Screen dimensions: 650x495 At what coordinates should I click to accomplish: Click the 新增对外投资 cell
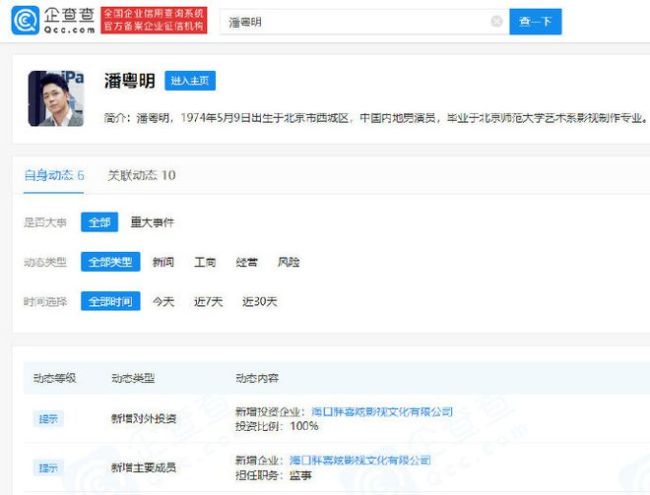pyautogui.click(x=144, y=419)
